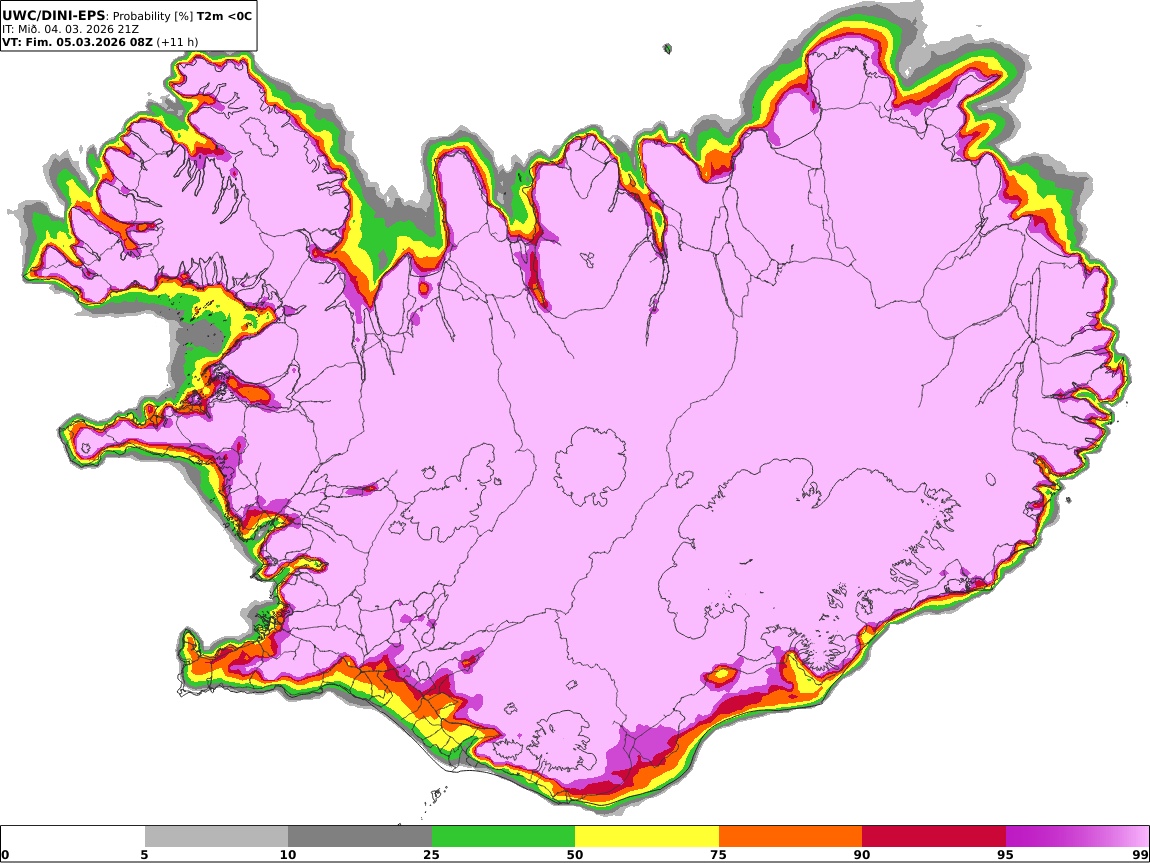Viewport: 1150px width, 863px height.
Task: Click the light gray 5-10 colorbar segment
Action: coord(216,836)
